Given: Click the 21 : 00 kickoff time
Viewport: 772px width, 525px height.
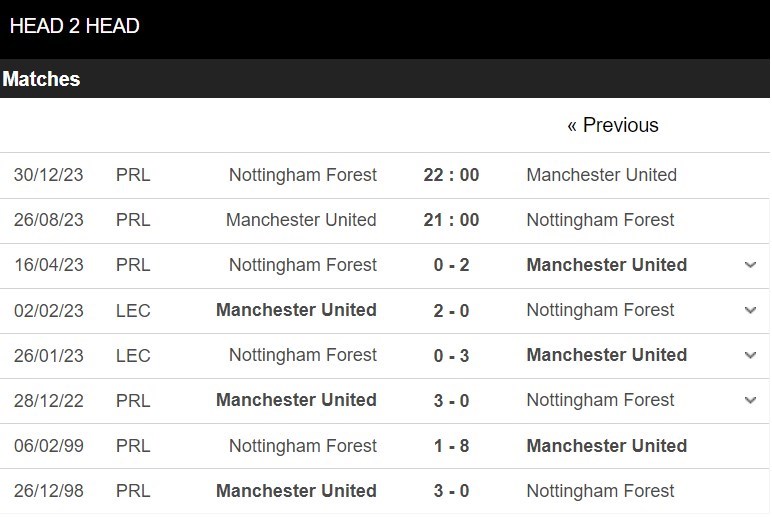Looking at the screenshot, I should point(451,220).
